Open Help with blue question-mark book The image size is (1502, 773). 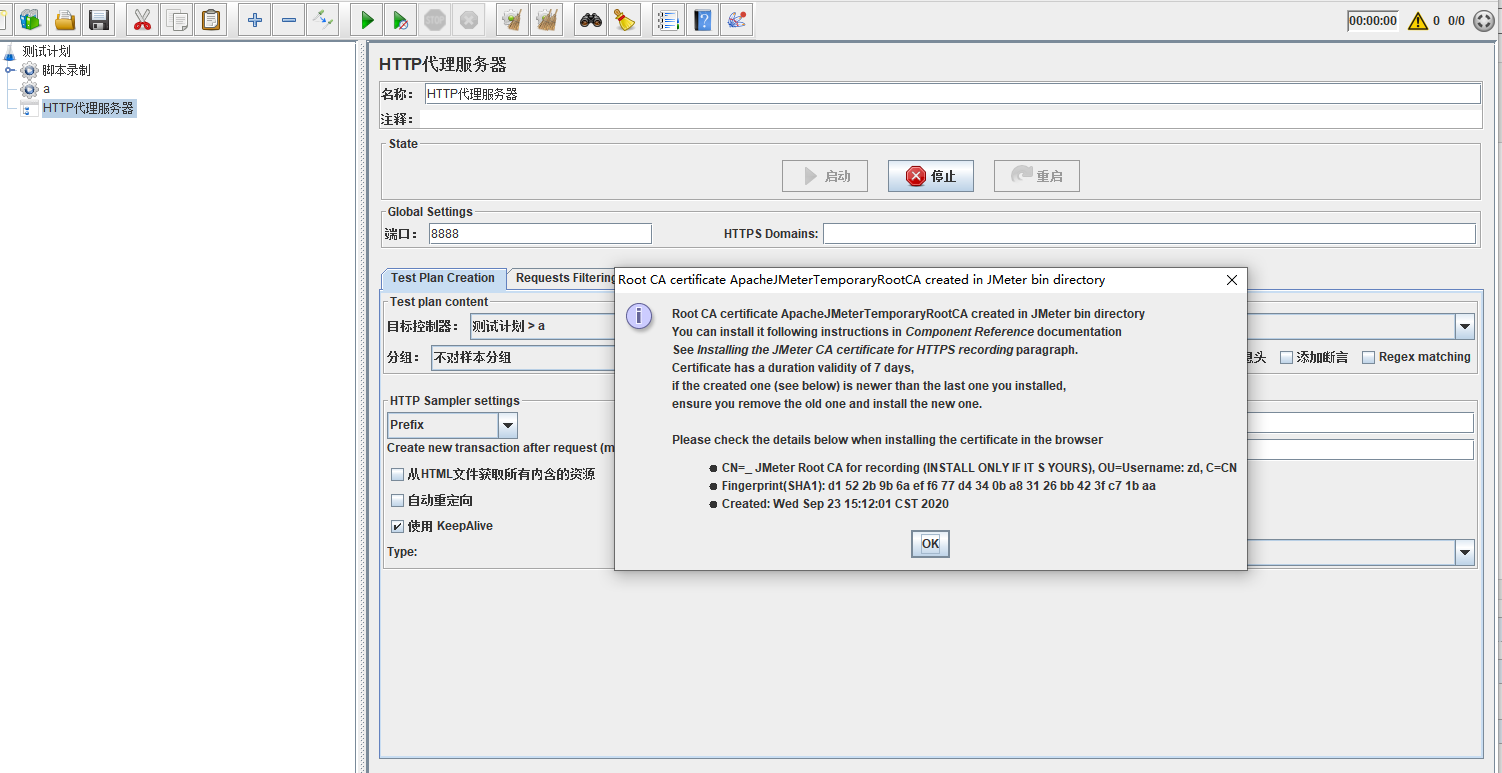(x=703, y=19)
